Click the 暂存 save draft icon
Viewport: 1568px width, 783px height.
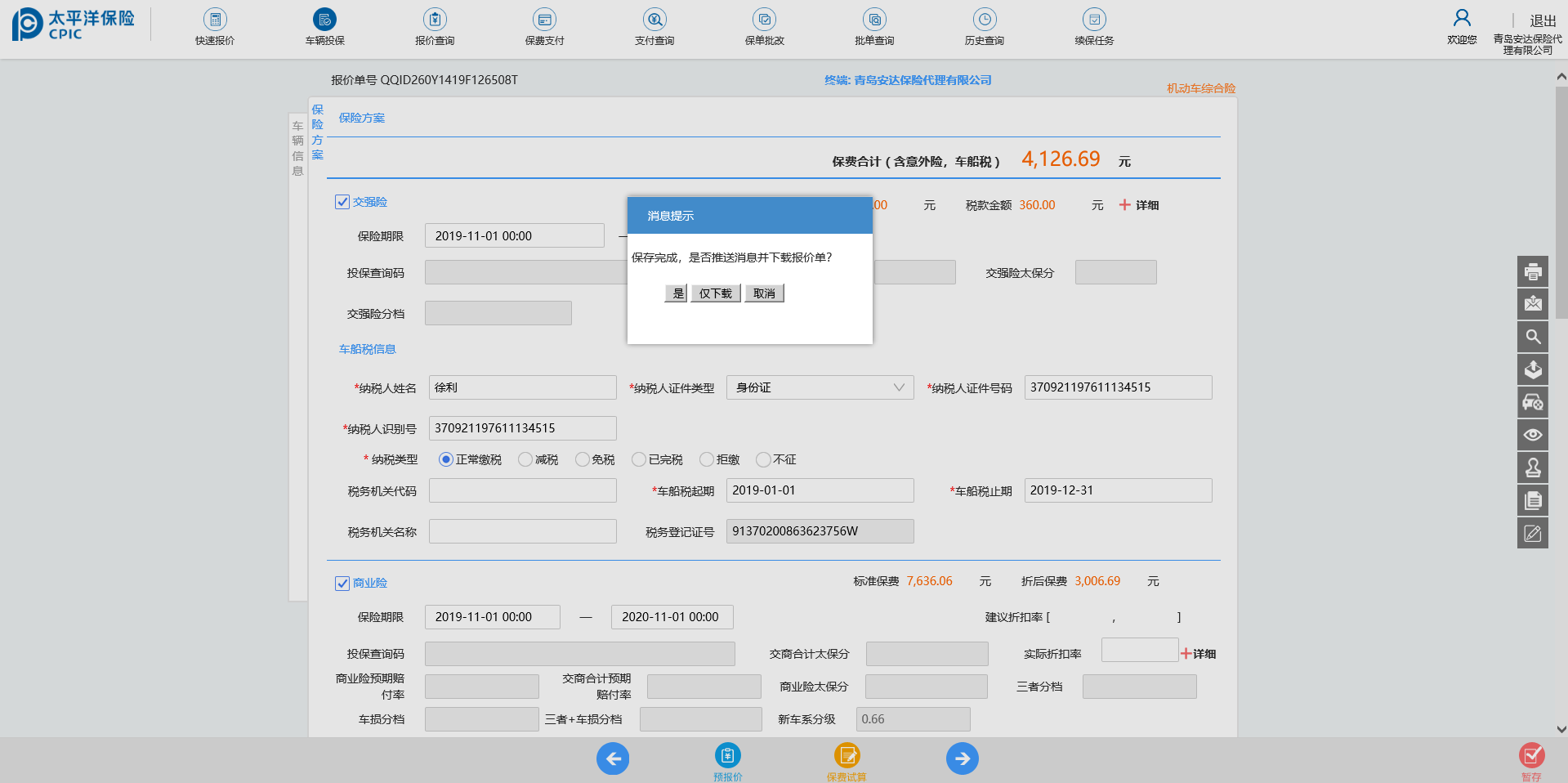click(x=1531, y=756)
